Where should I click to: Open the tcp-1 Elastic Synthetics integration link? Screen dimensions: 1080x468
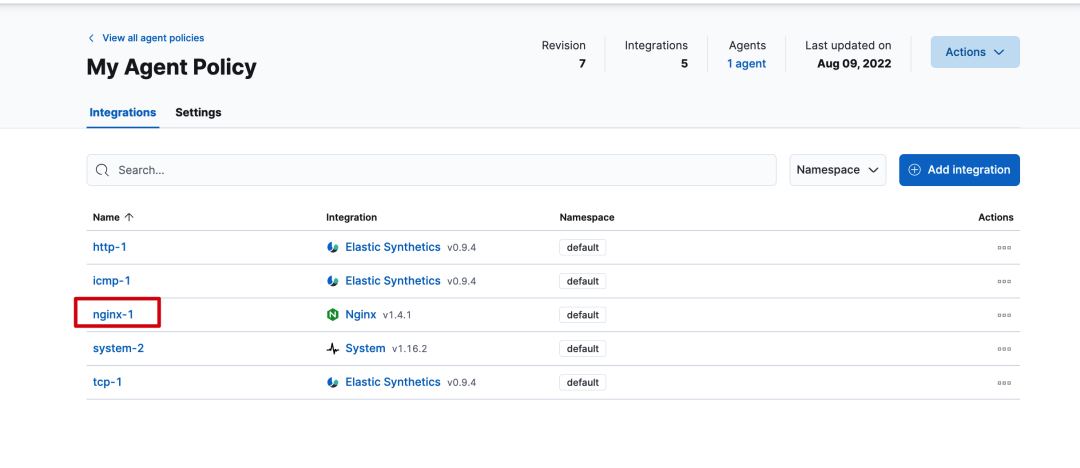coord(392,382)
